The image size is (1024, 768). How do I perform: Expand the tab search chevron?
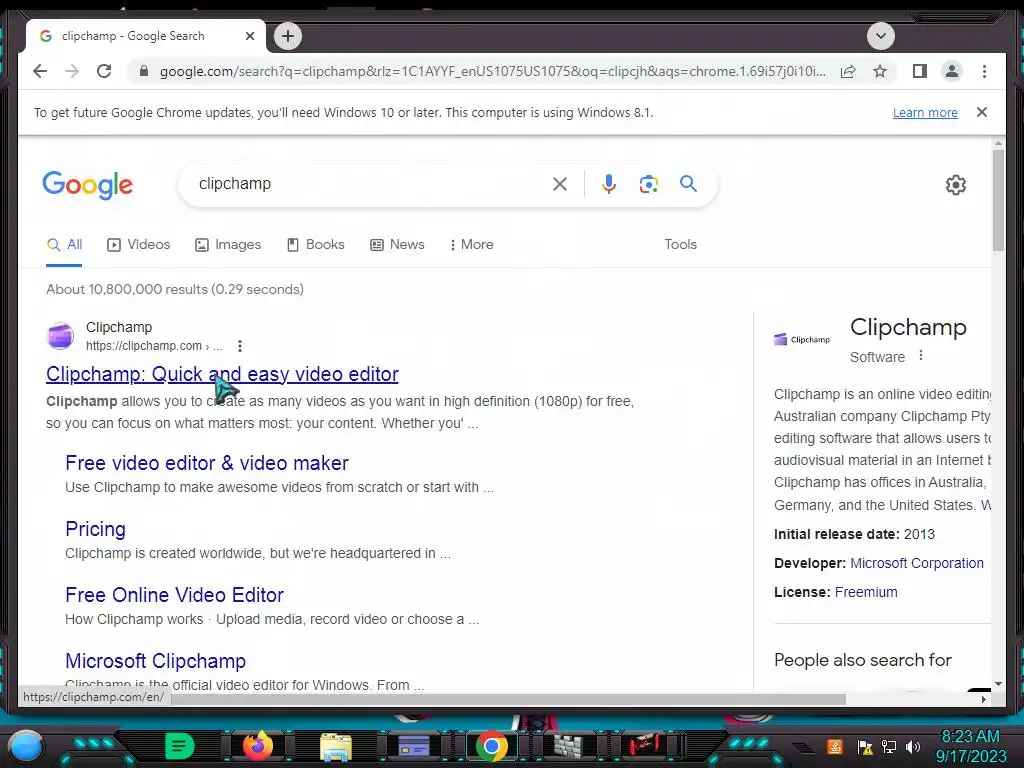(880, 36)
